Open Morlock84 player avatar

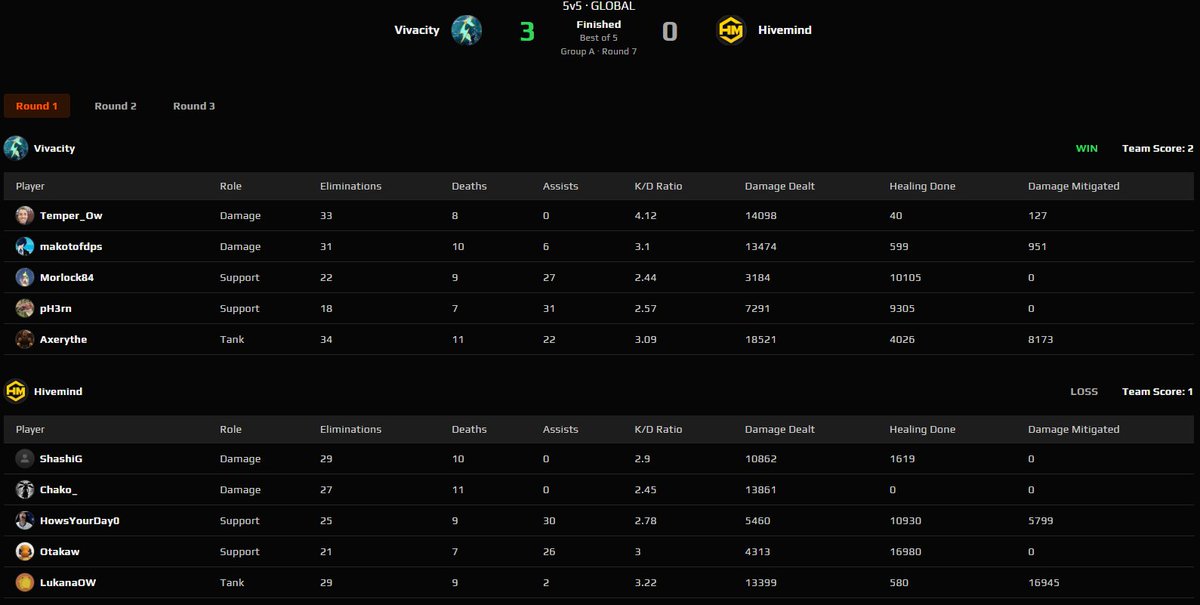click(25, 277)
